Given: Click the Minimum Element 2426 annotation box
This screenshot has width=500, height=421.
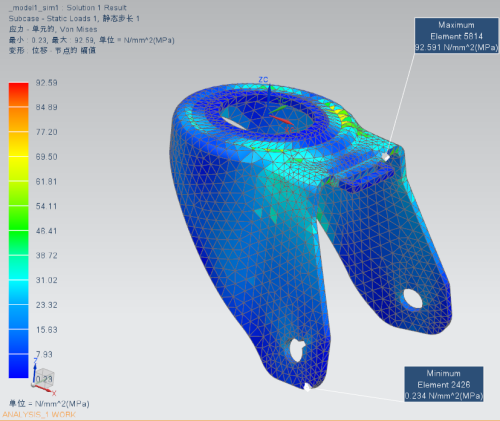Looking at the screenshot, I should coord(444,384).
